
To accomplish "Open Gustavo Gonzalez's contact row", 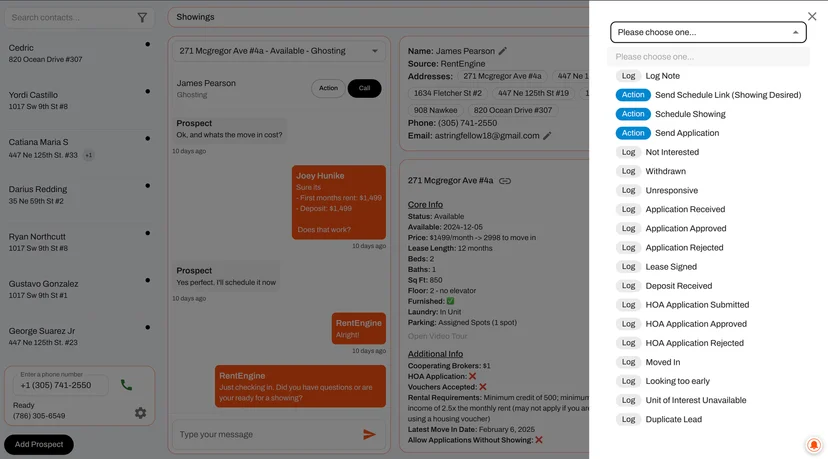I will [x=79, y=289].
